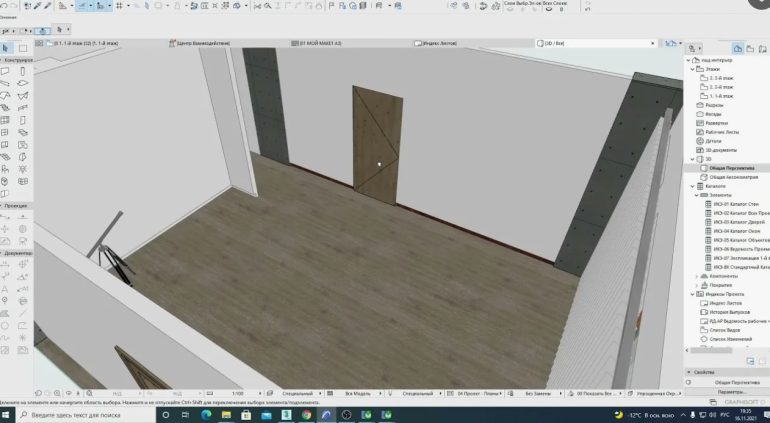Open Chrome from taskbar
This screenshot has width=770, height=423.
click(306, 415)
